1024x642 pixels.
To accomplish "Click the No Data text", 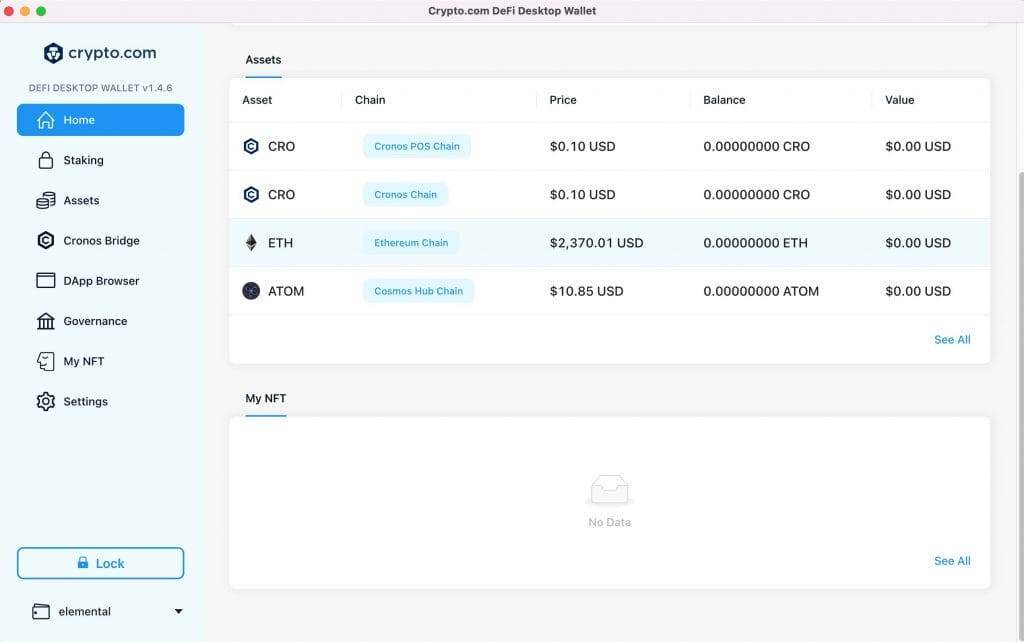I will (x=609, y=522).
